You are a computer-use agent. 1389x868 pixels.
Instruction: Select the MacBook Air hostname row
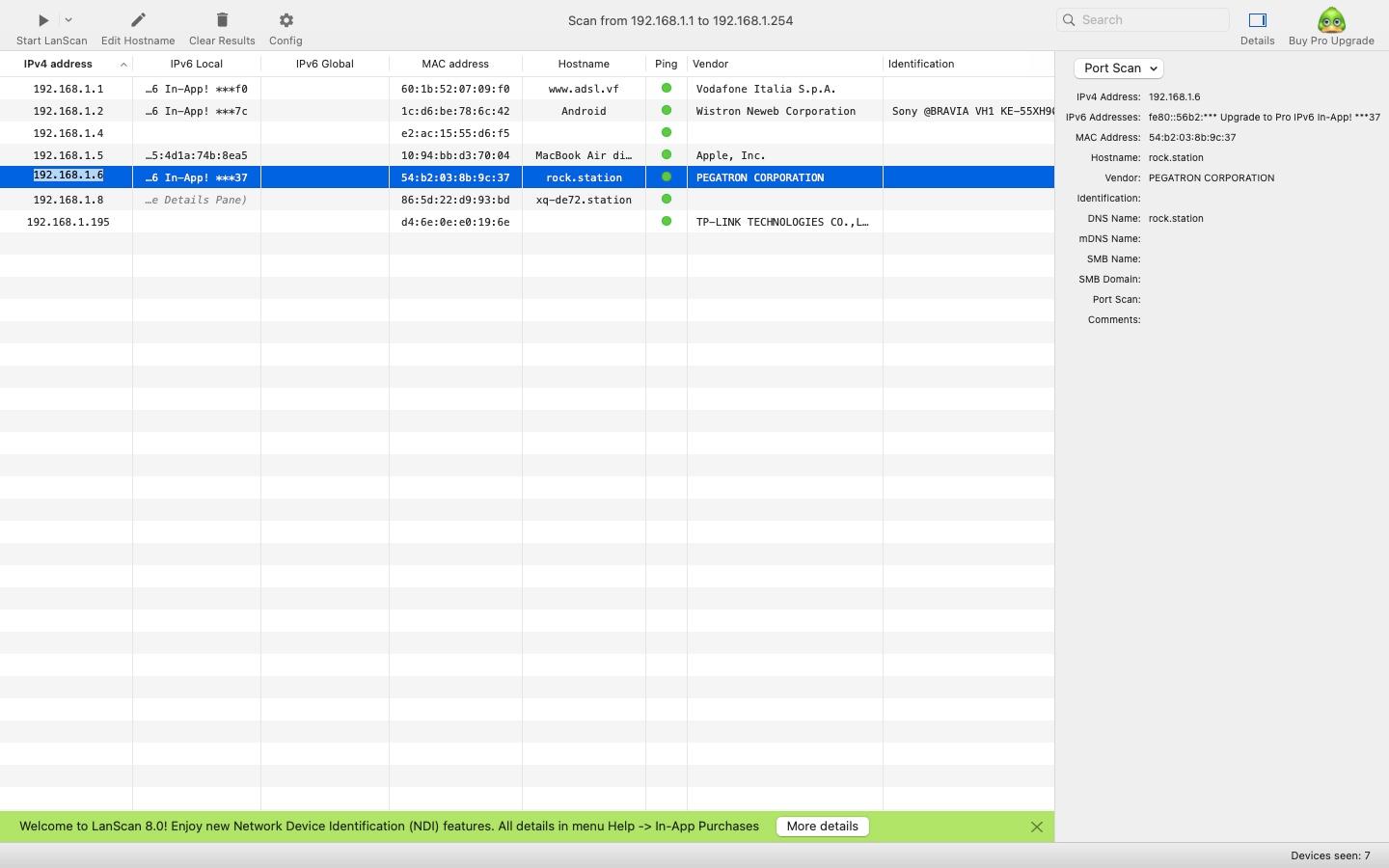pos(584,155)
